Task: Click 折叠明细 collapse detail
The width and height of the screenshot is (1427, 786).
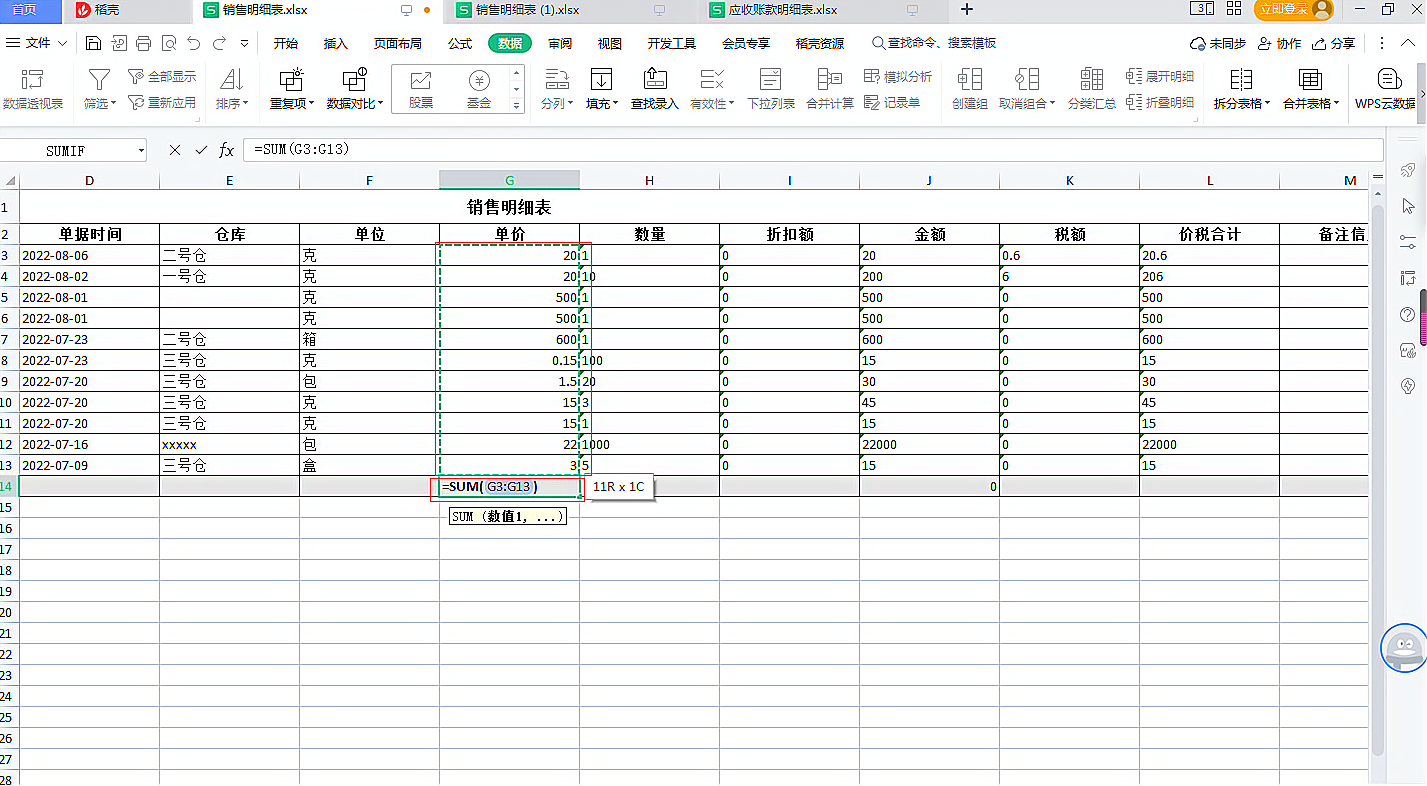Action: click(x=1160, y=102)
